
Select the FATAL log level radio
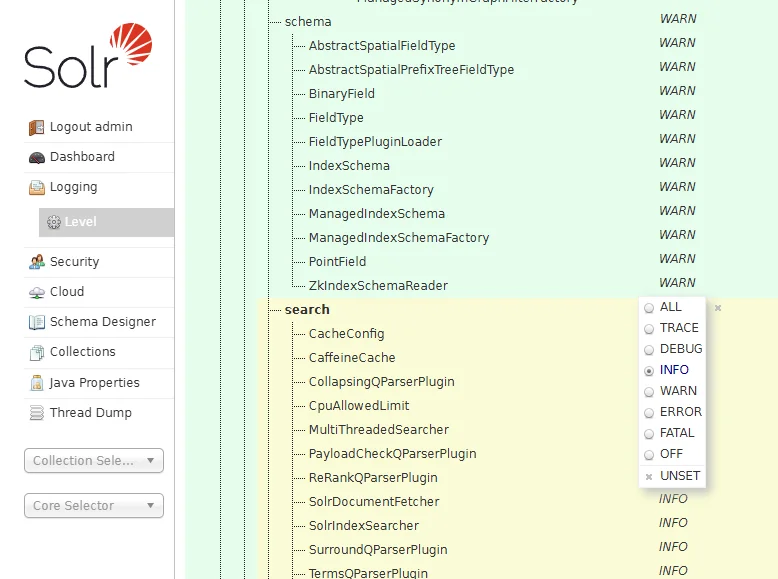pos(649,434)
